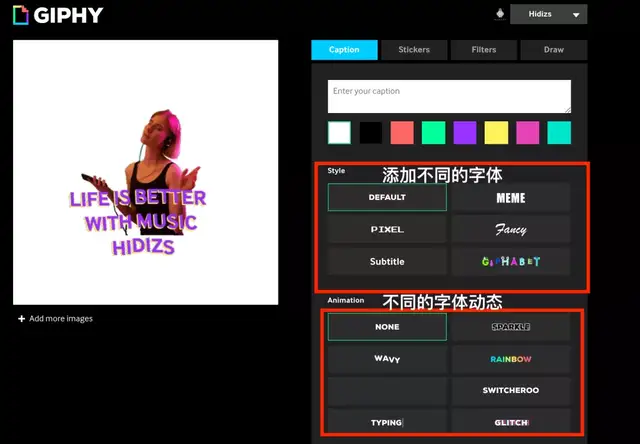This screenshot has height=444, width=640.
Task: Click the GIF preview image
Action: (145, 172)
